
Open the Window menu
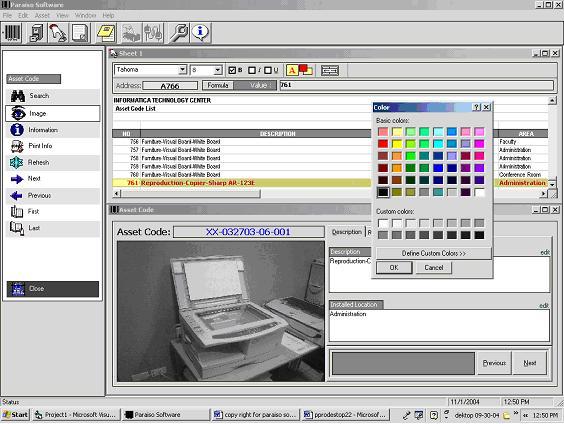85,15
